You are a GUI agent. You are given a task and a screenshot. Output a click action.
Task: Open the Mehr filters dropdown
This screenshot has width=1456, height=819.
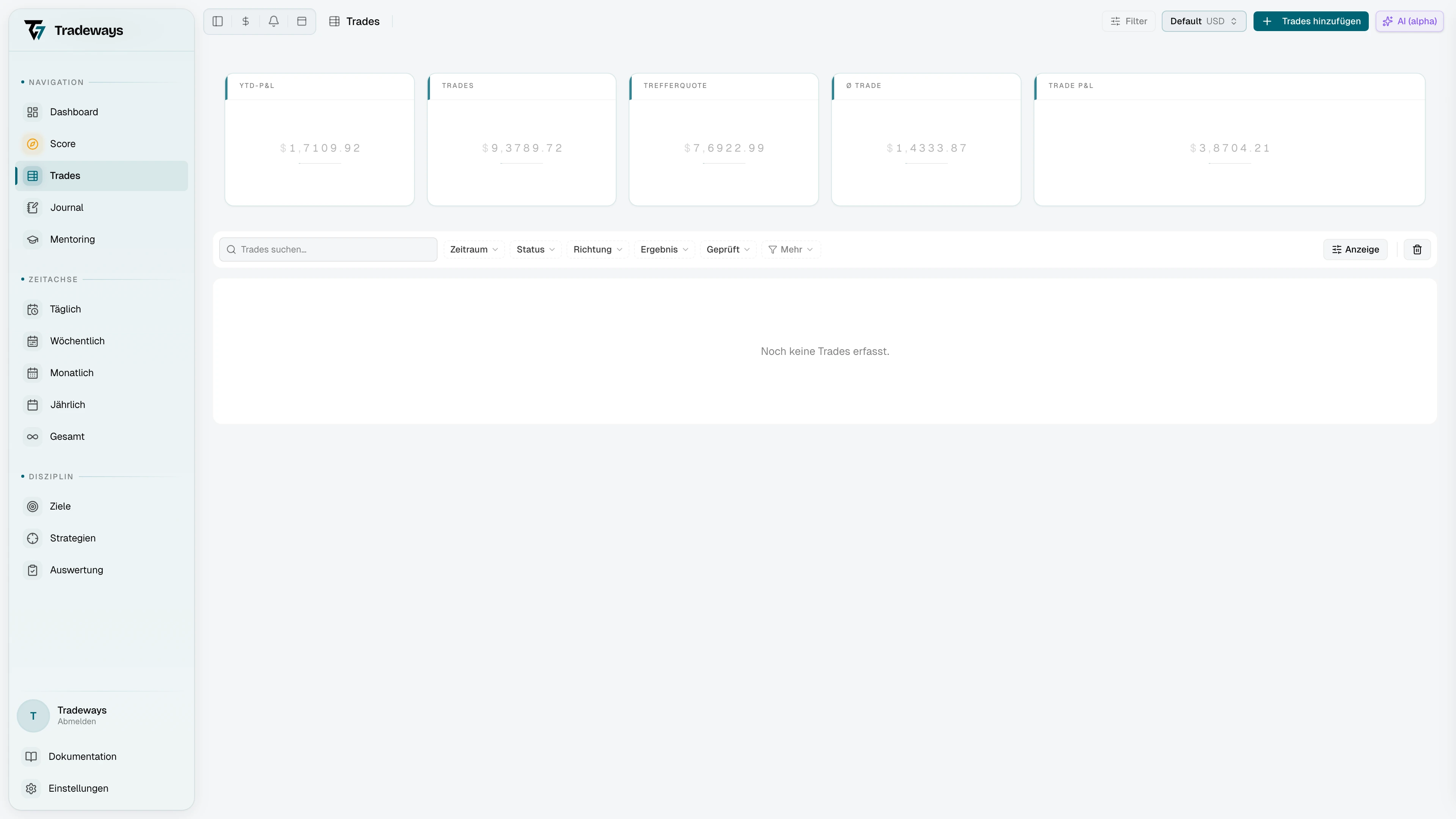pyautogui.click(x=791, y=249)
